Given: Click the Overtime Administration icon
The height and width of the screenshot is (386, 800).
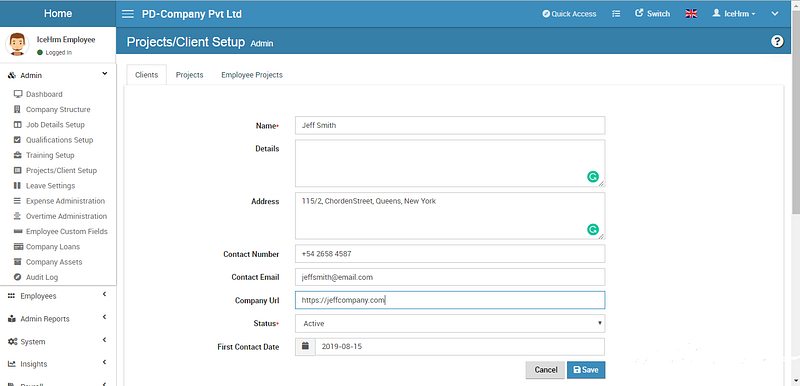Looking at the screenshot, I should (17, 216).
